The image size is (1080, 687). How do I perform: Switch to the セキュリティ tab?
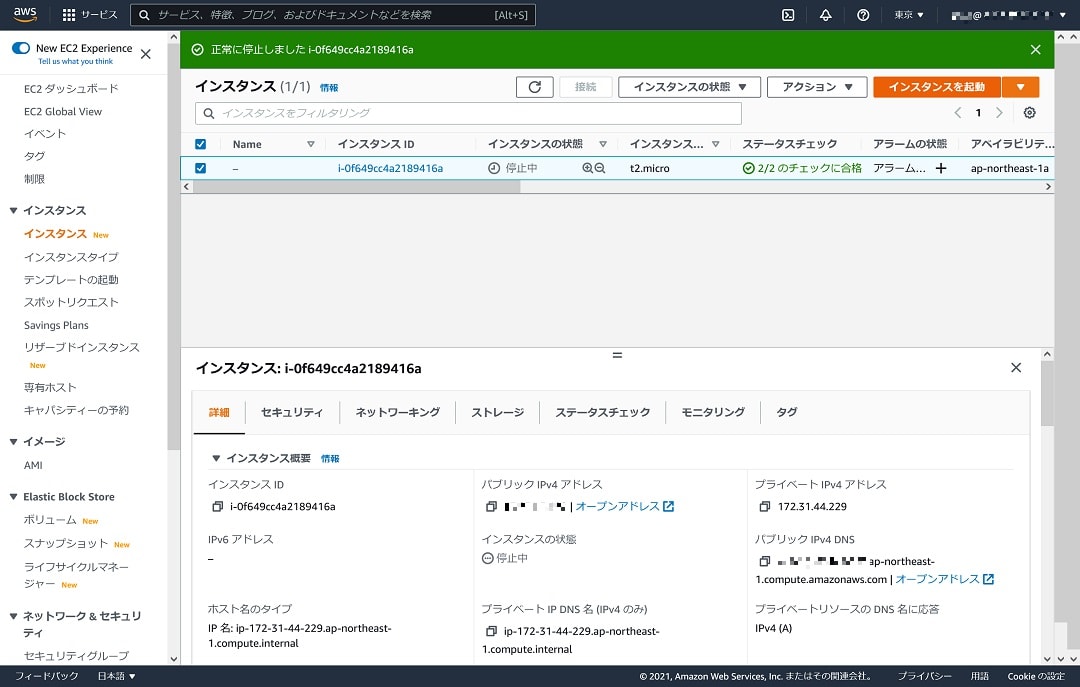click(x=292, y=412)
